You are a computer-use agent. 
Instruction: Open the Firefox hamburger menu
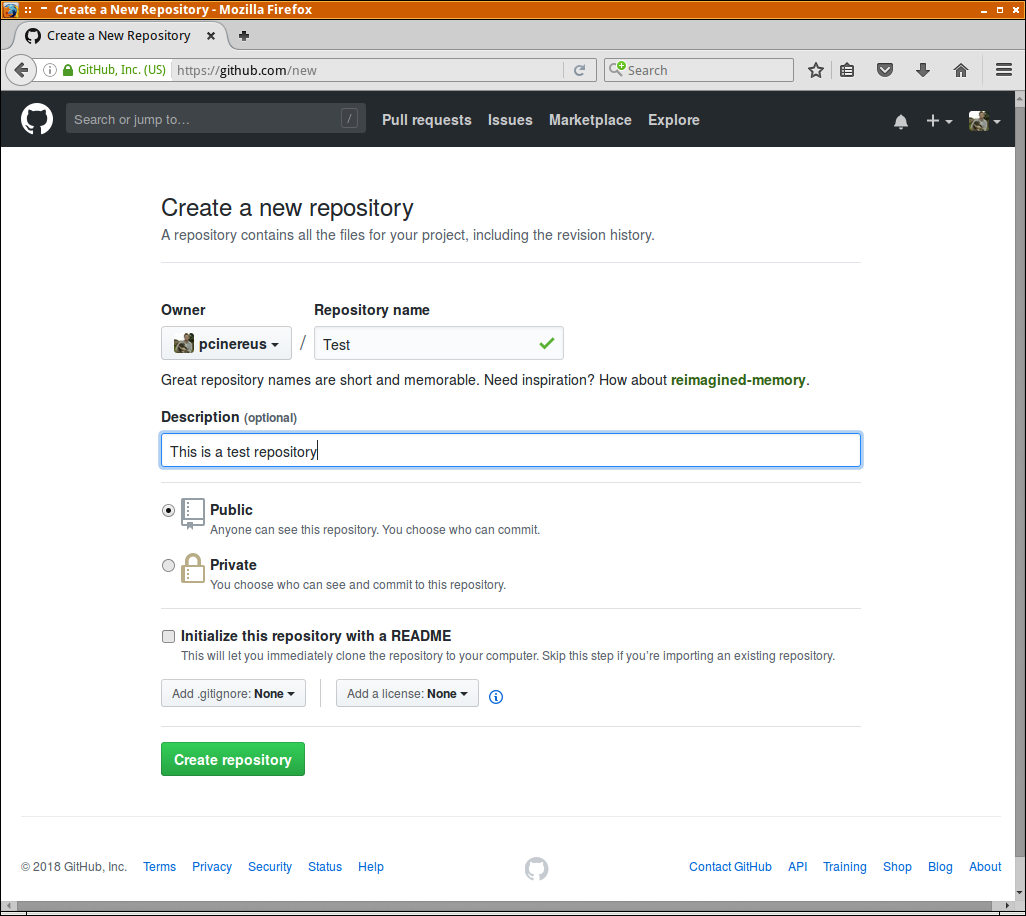pos(1004,70)
